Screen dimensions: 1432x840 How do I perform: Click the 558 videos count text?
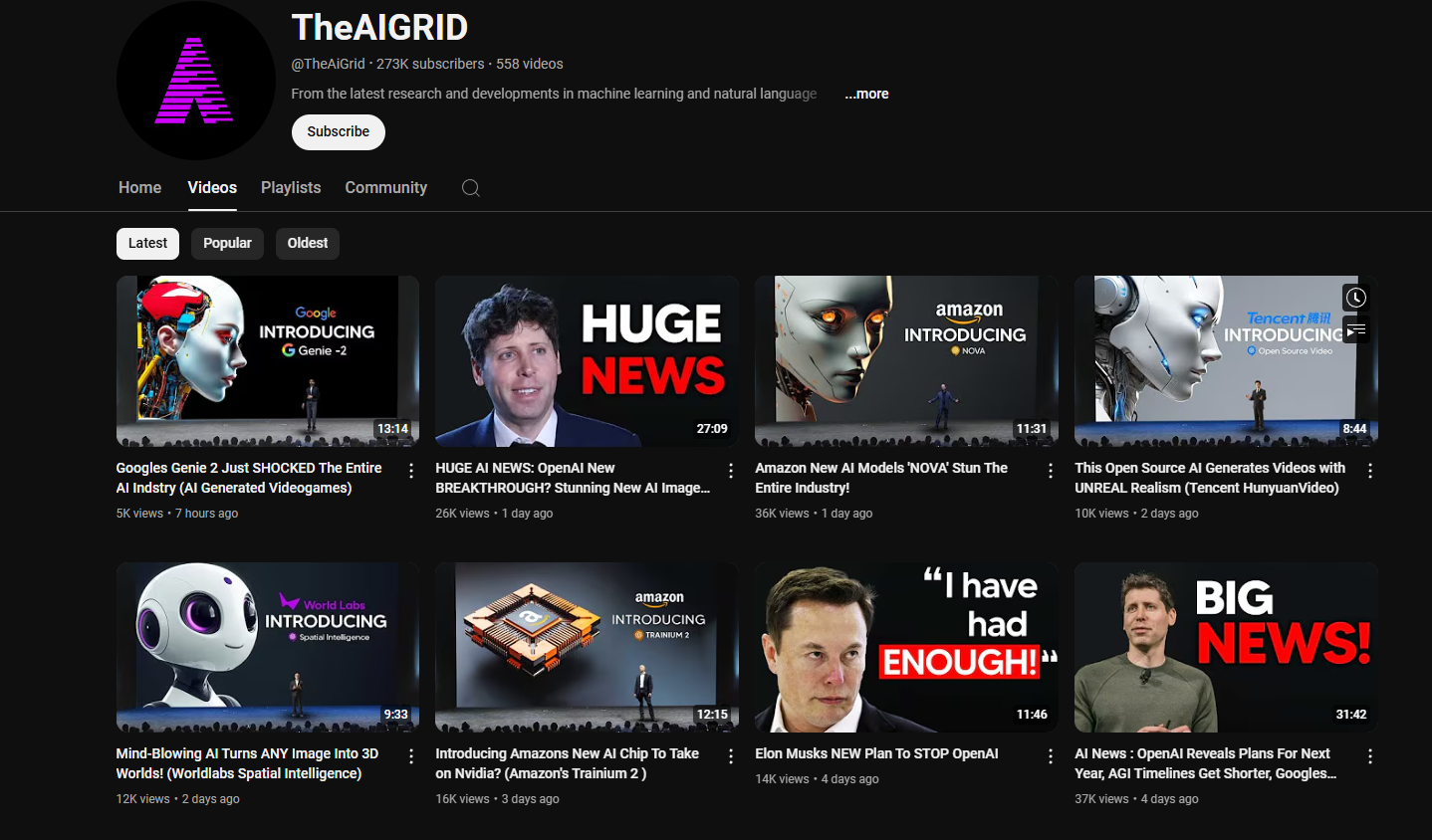(530, 64)
